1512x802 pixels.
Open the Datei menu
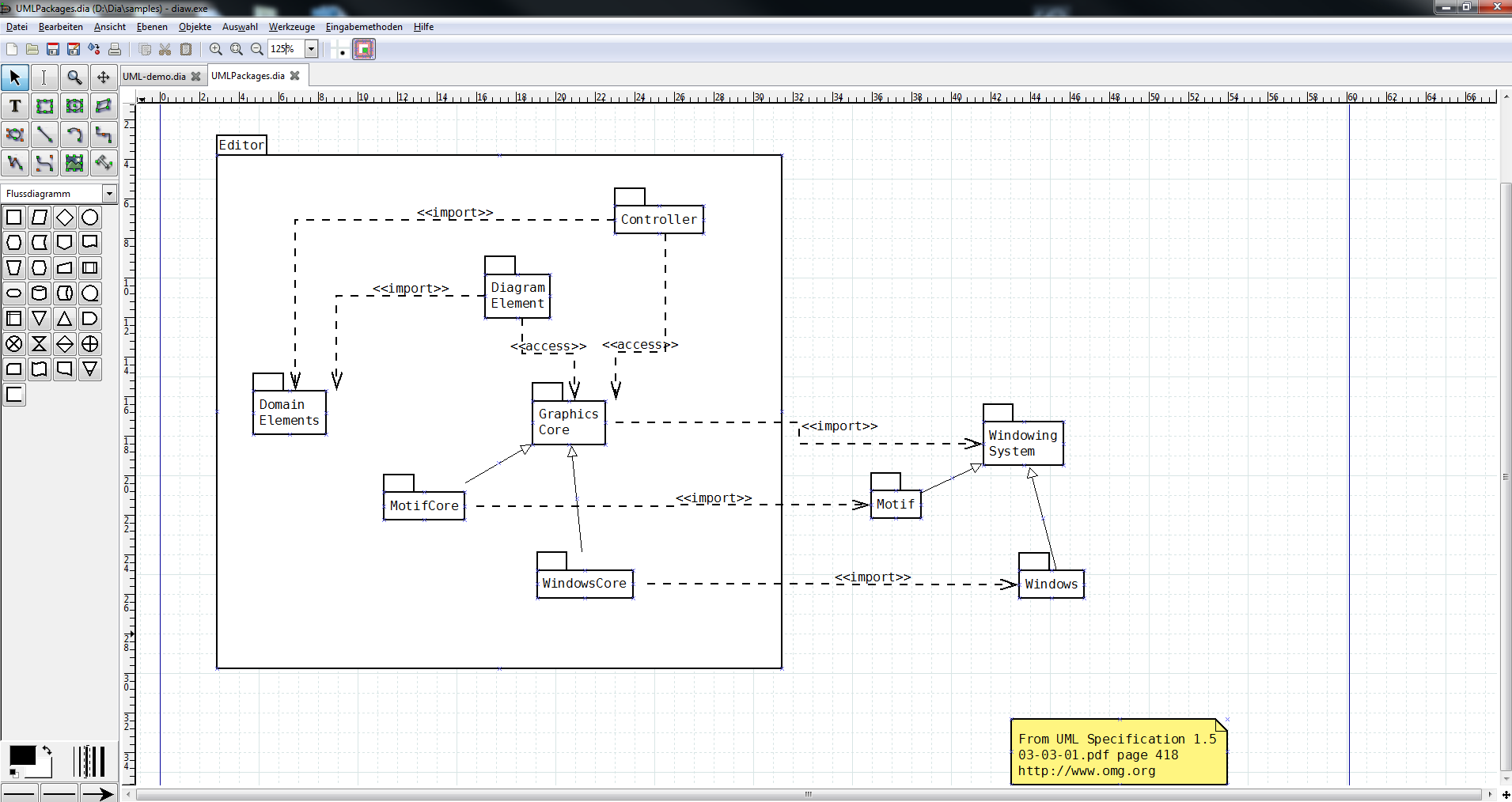[x=17, y=27]
